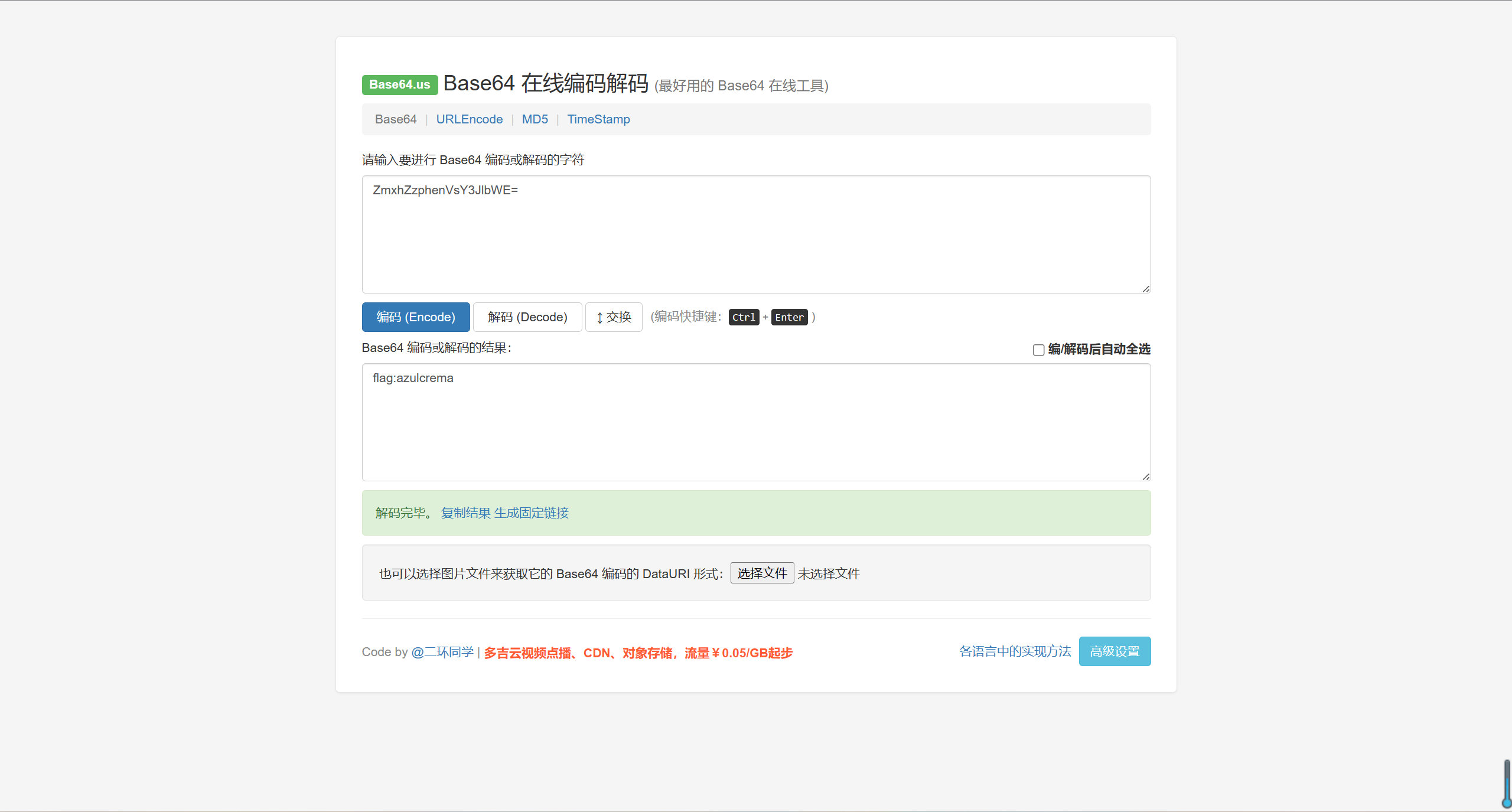Select the Base64 tab
This screenshot has width=1512, height=812.
[x=396, y=119]
